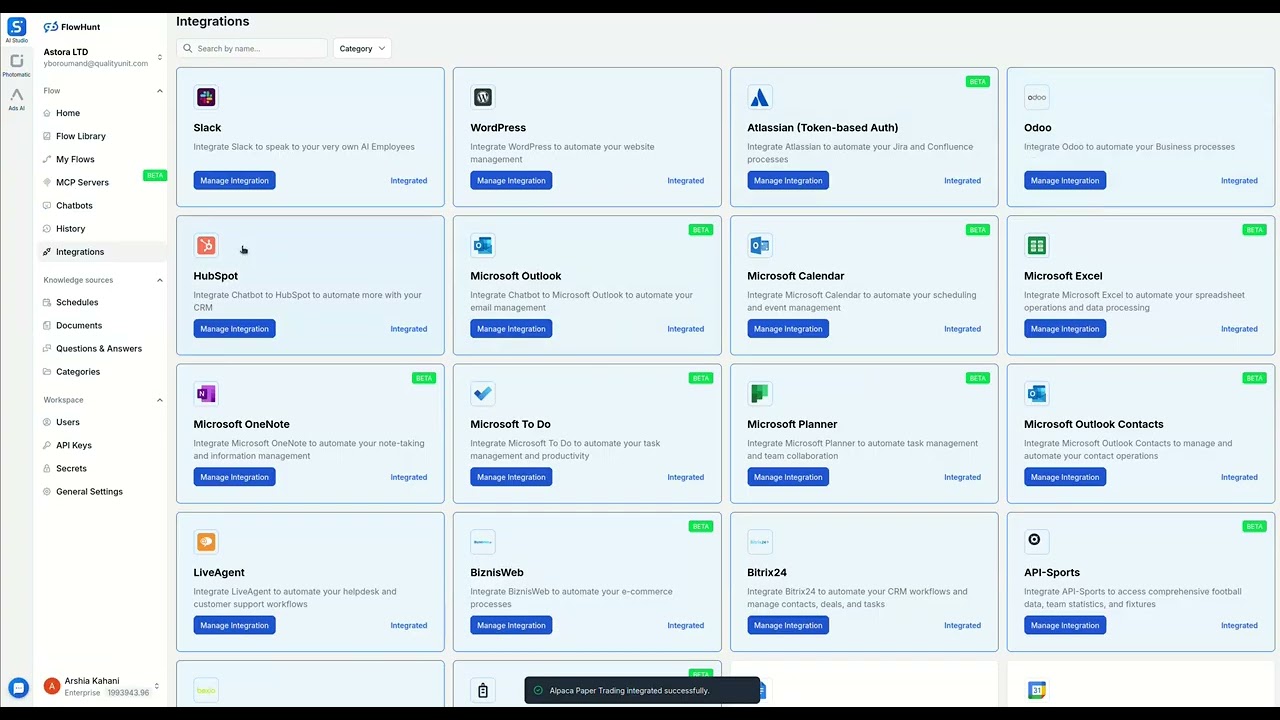The height and width of the screenshot is (720, 1280).
Task: Open AI Studio in the left rail
Action: (16, 30)
